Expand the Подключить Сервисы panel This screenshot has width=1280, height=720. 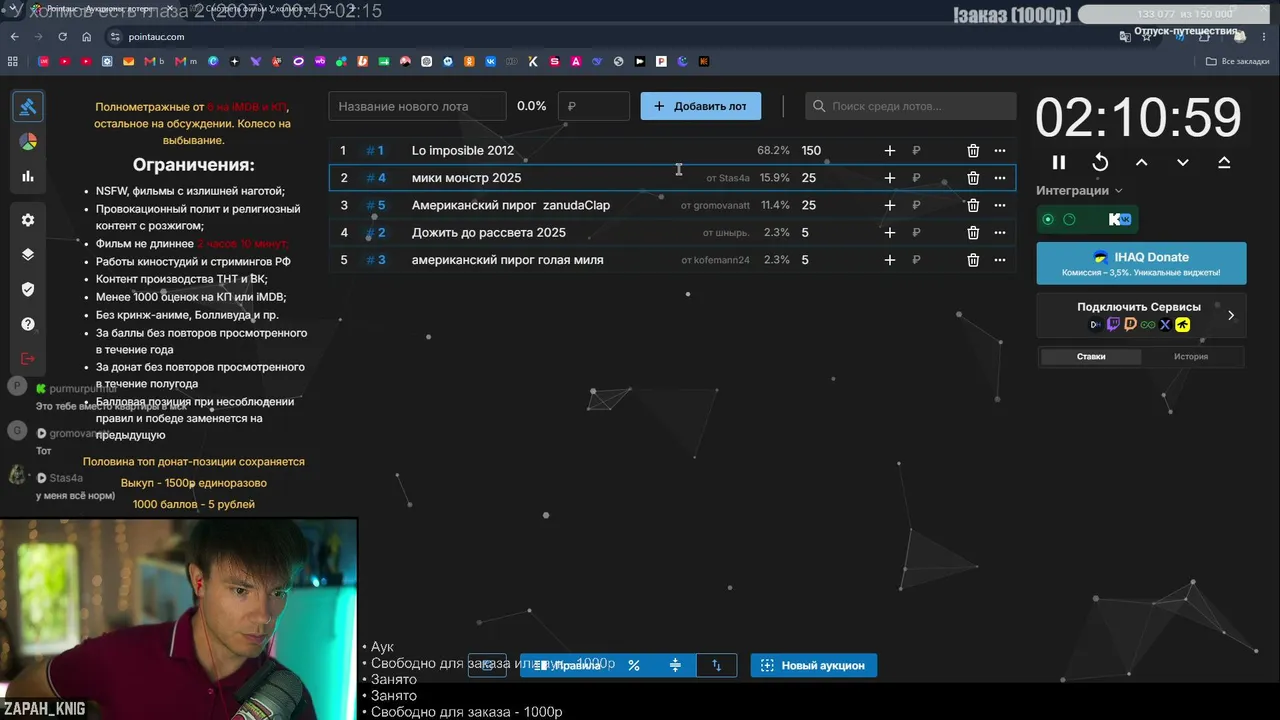coord(1141,315)
